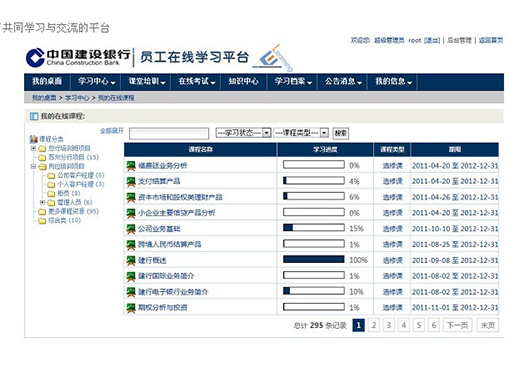Open the 学习状态 dropdown
The image size is (520, 374).
tap(243, 133)
